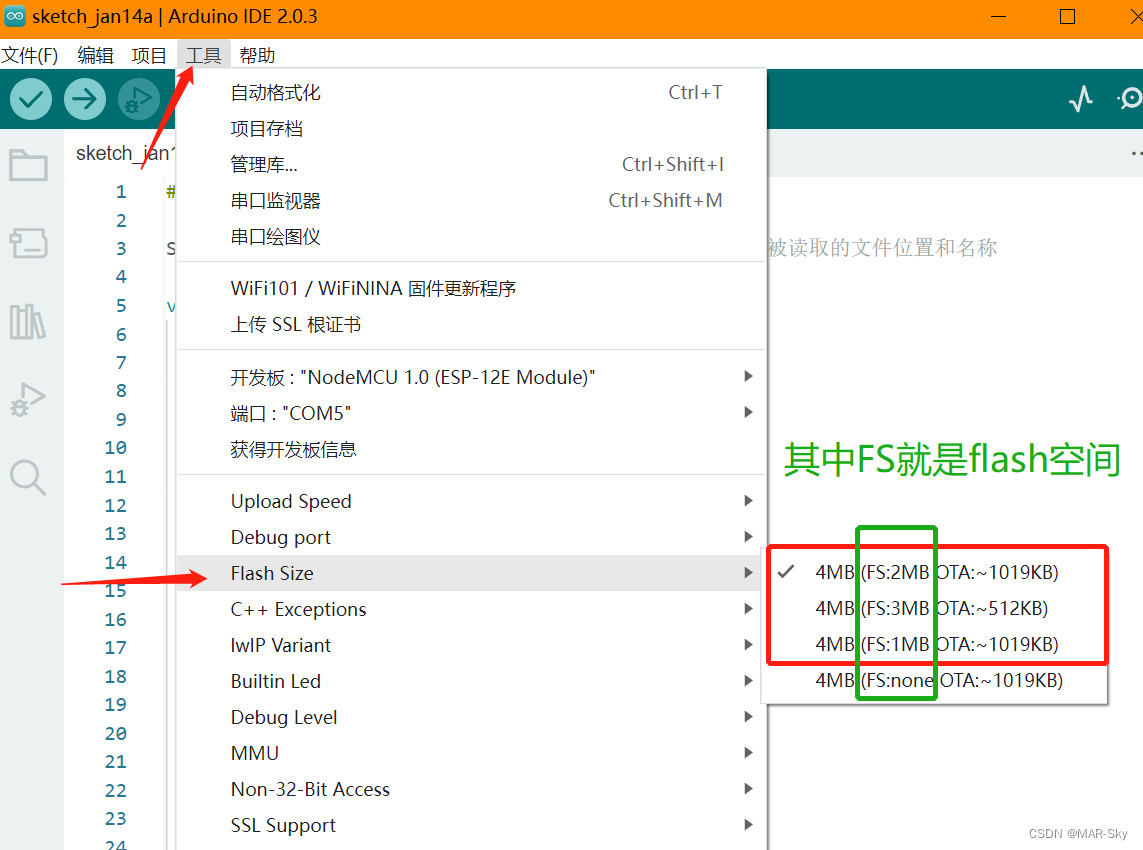This screenshot has height=850, width=1143.
Task: Click the Upload arrow button
Action: tap(85, 99)
